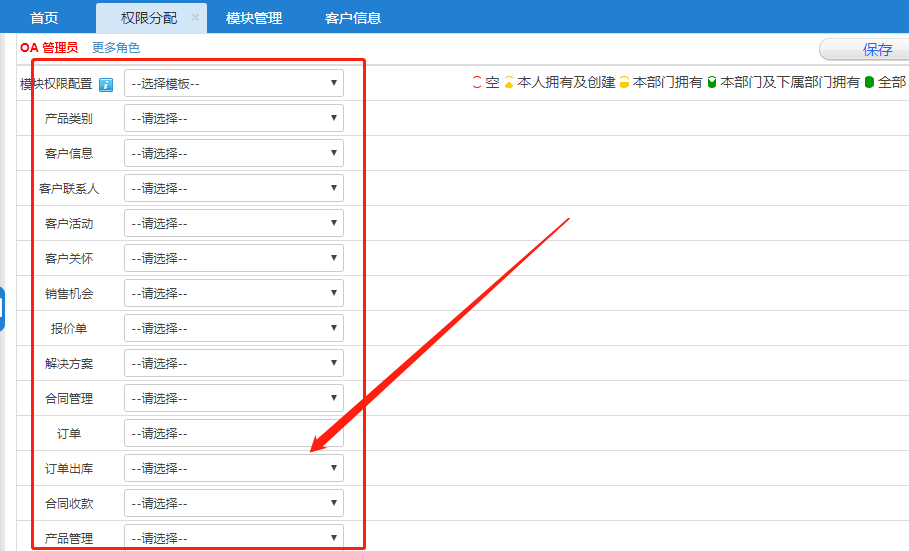Viewport: 909px width, 551px height.
Task: Click the green 本部门及下属部门拥有 legend icon
Action: (712, 83)
